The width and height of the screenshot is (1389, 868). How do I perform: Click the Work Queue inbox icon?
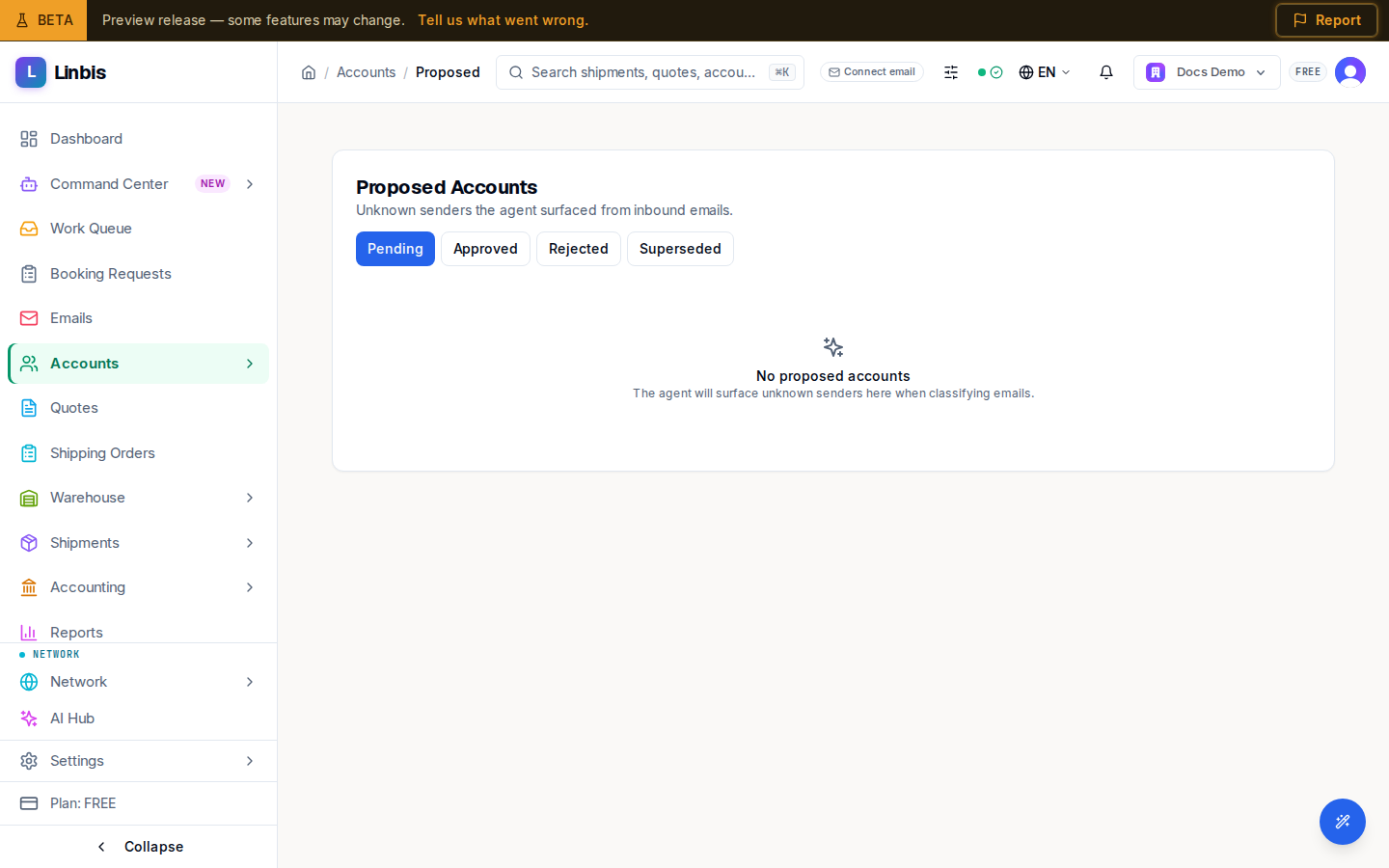29,229
